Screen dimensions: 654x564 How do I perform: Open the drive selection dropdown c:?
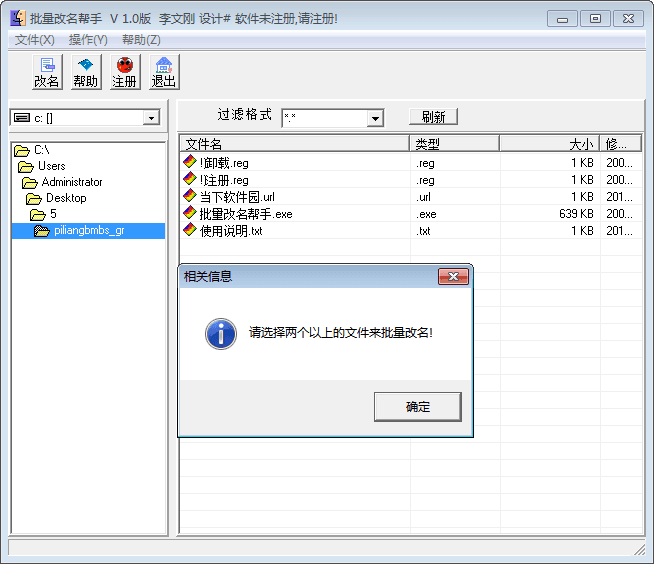[x=151, y=118]
